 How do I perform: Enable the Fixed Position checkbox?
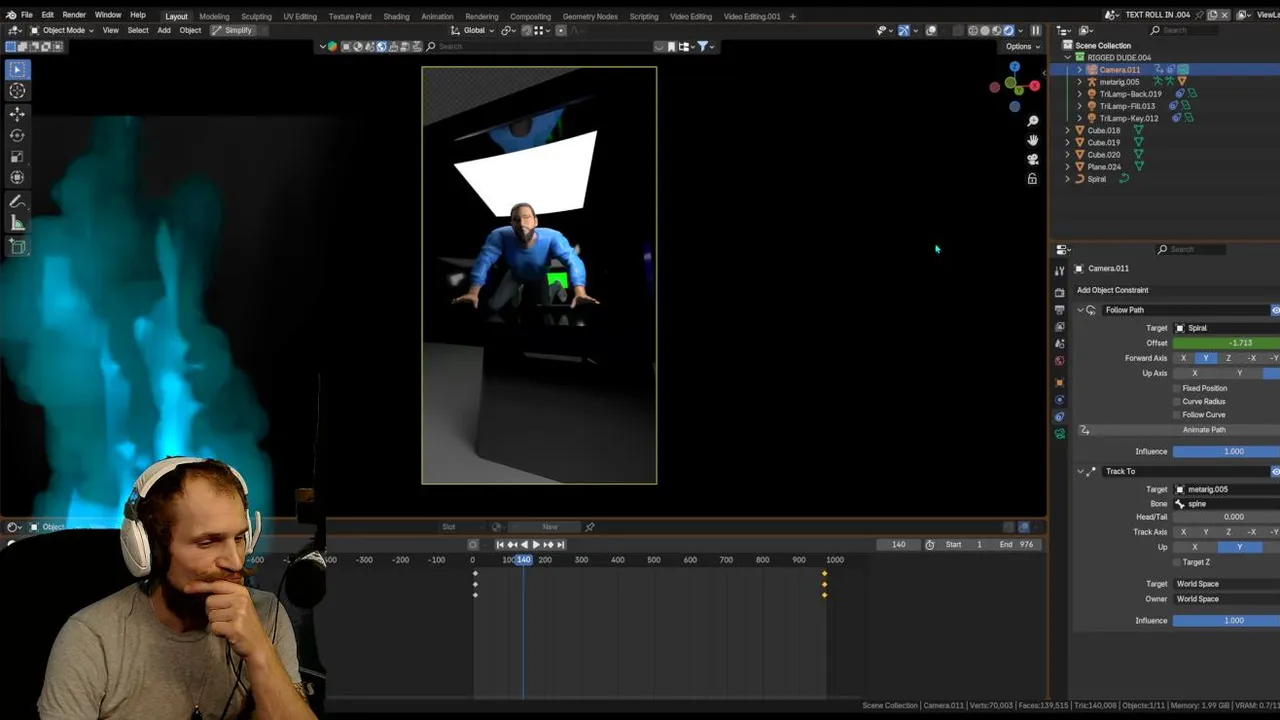pos(1176,388)
